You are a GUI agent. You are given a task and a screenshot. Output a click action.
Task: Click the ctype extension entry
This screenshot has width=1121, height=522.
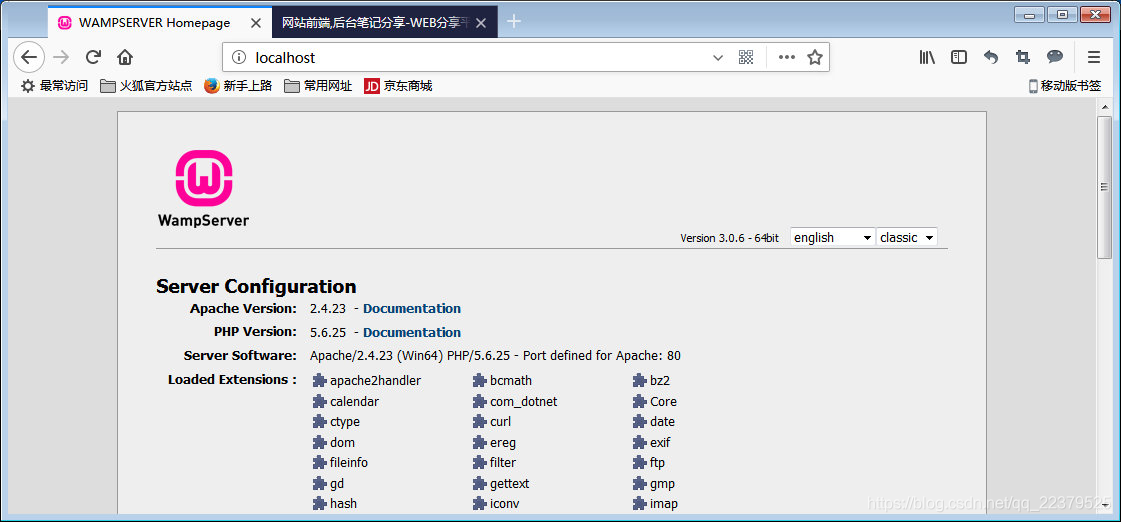[336, 422]
